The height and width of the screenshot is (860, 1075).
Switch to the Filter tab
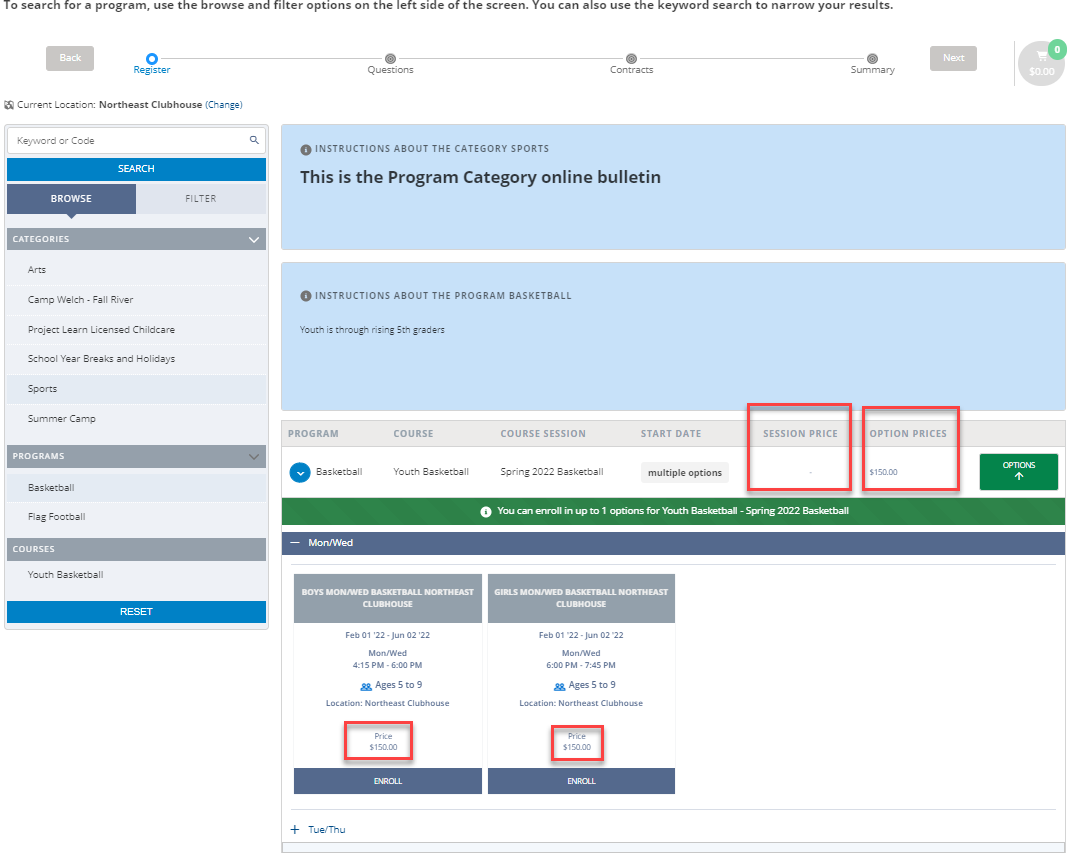(200, 198)
